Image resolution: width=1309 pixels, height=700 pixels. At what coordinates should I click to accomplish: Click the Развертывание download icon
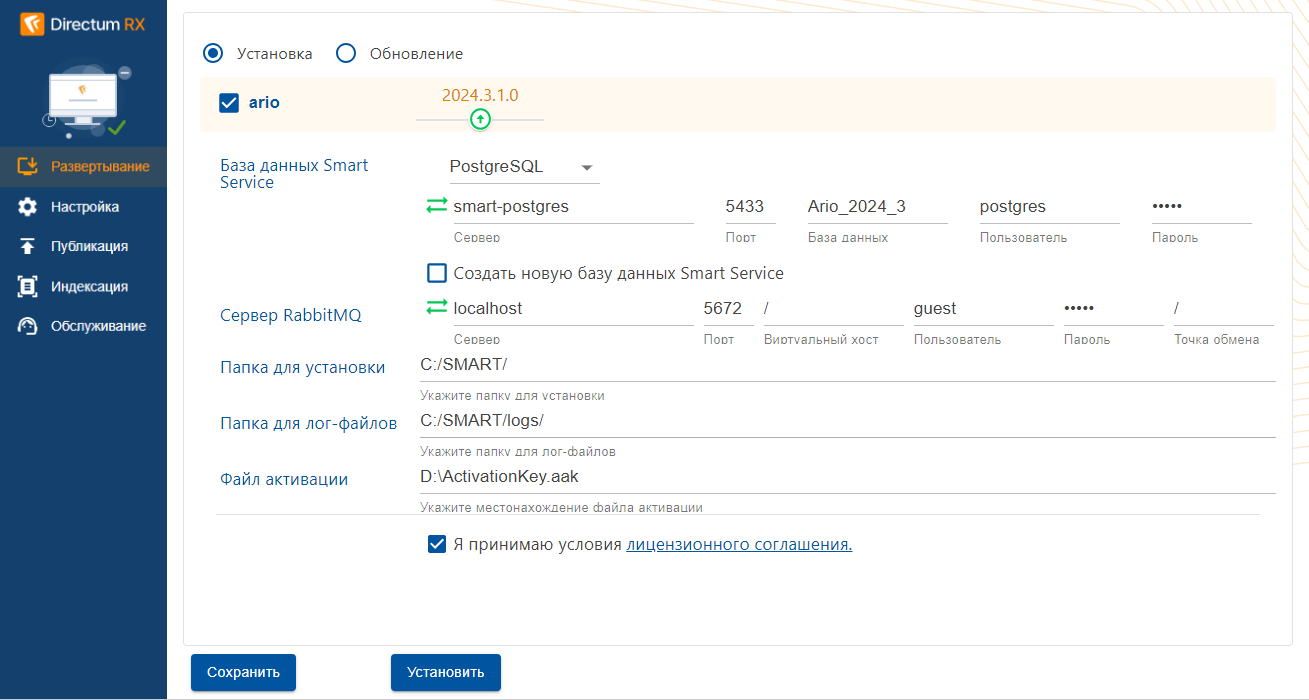(x=28, y=166)
